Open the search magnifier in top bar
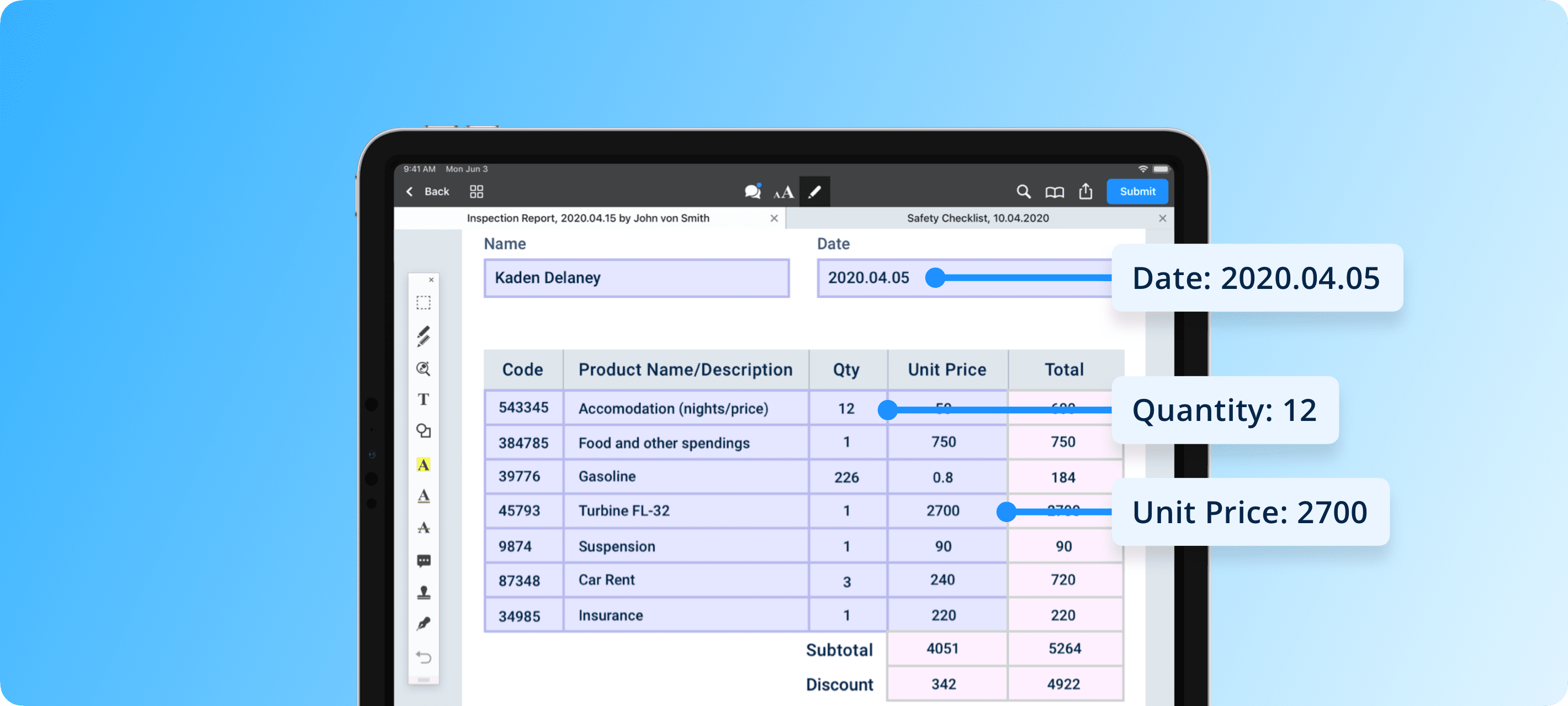The width and height of the screenshot is (1568, 706). point(1023,192)
